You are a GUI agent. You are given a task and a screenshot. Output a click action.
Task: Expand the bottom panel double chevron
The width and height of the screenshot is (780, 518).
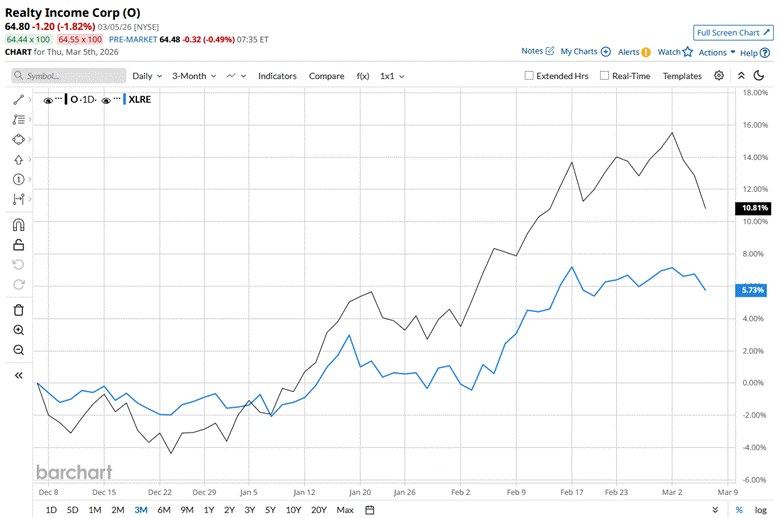[x=715, y=510]
